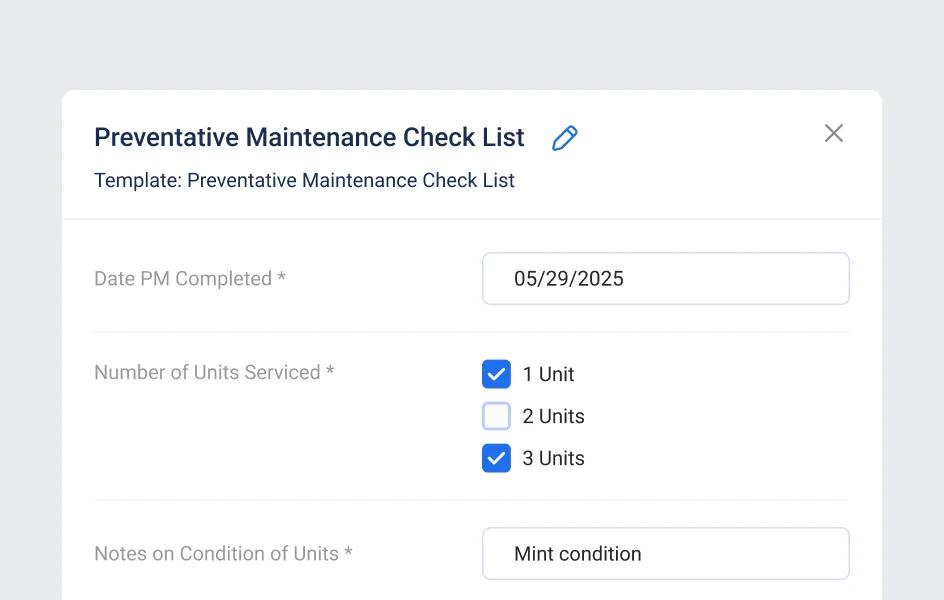Click the "1 Unit" option label text
Viewport: 944px width, 600px height.
click(x=548, y=374)
